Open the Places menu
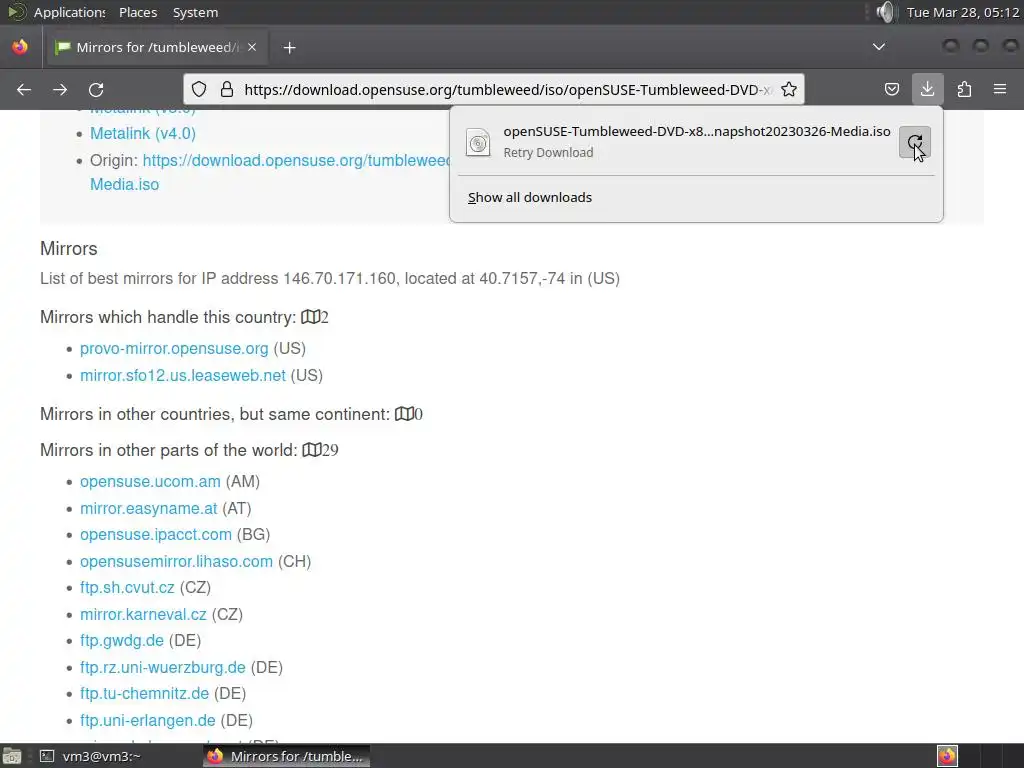 pos(138,12)
